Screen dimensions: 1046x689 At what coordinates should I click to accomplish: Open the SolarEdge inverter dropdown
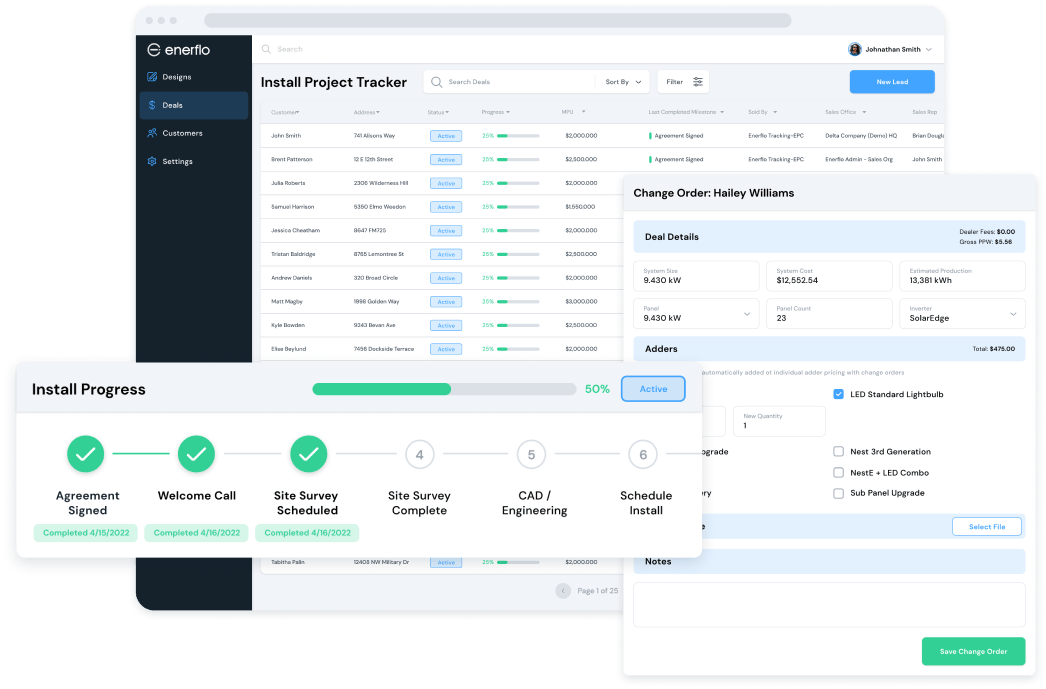click(x=961, y=313)
